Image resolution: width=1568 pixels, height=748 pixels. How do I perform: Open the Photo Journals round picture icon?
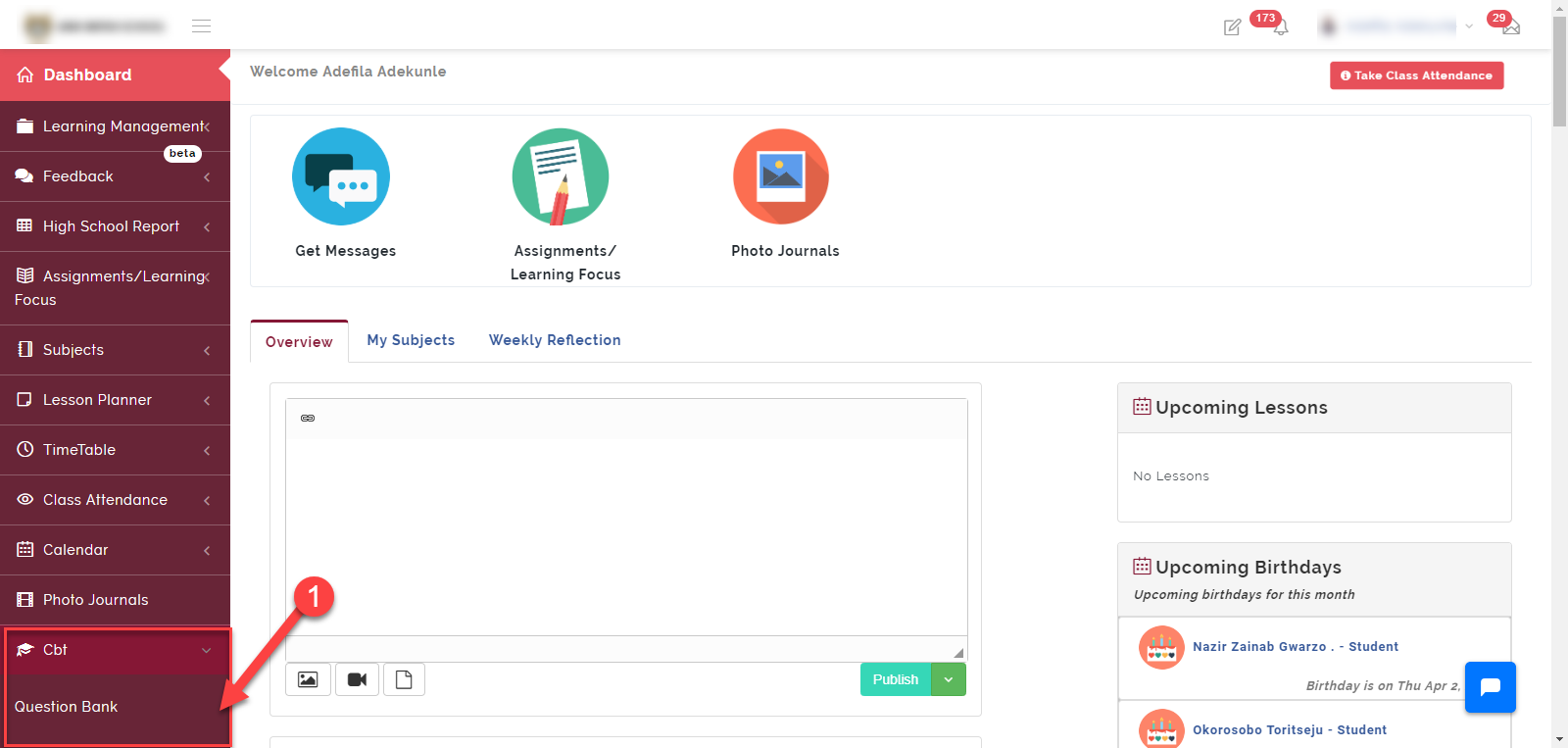click(781, 176)
